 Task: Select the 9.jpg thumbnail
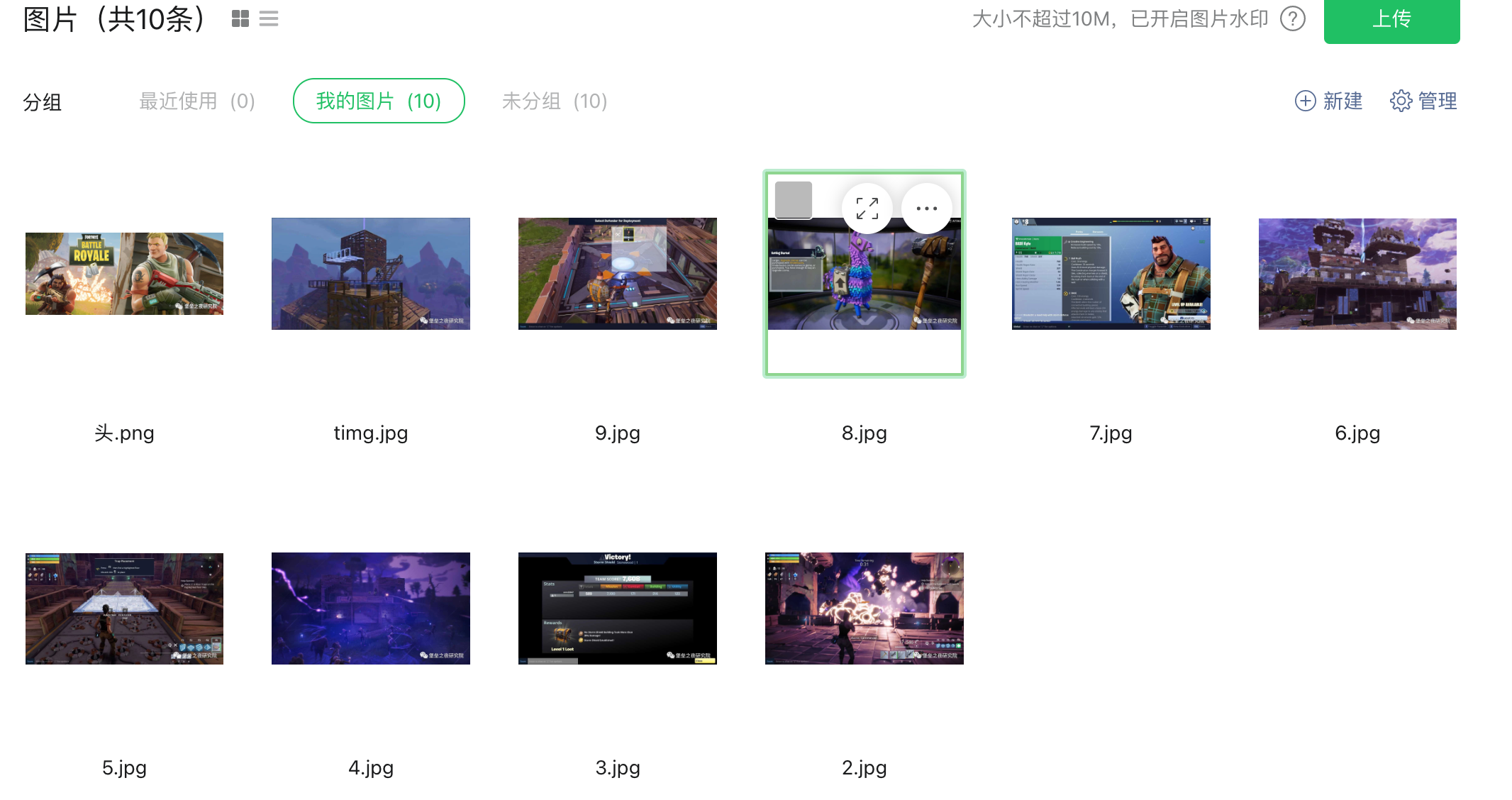[x=618, y=274]
